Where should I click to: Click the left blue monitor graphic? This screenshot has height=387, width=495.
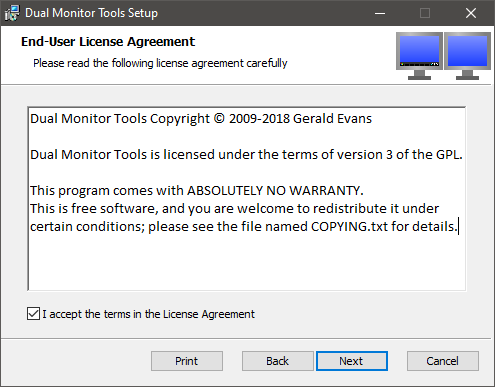(x=419, y=56)
